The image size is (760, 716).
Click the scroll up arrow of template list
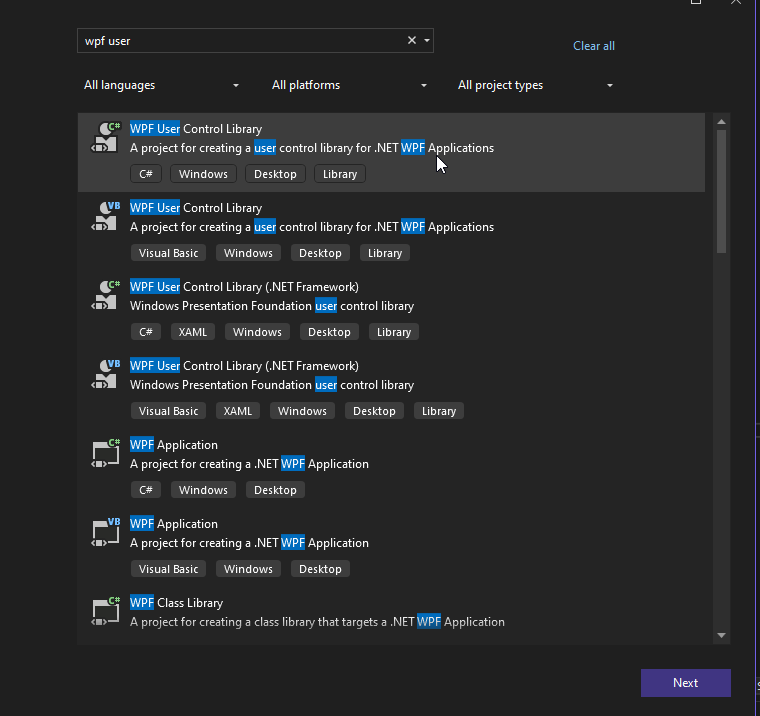pyautogui.click(x=721, y=122)
